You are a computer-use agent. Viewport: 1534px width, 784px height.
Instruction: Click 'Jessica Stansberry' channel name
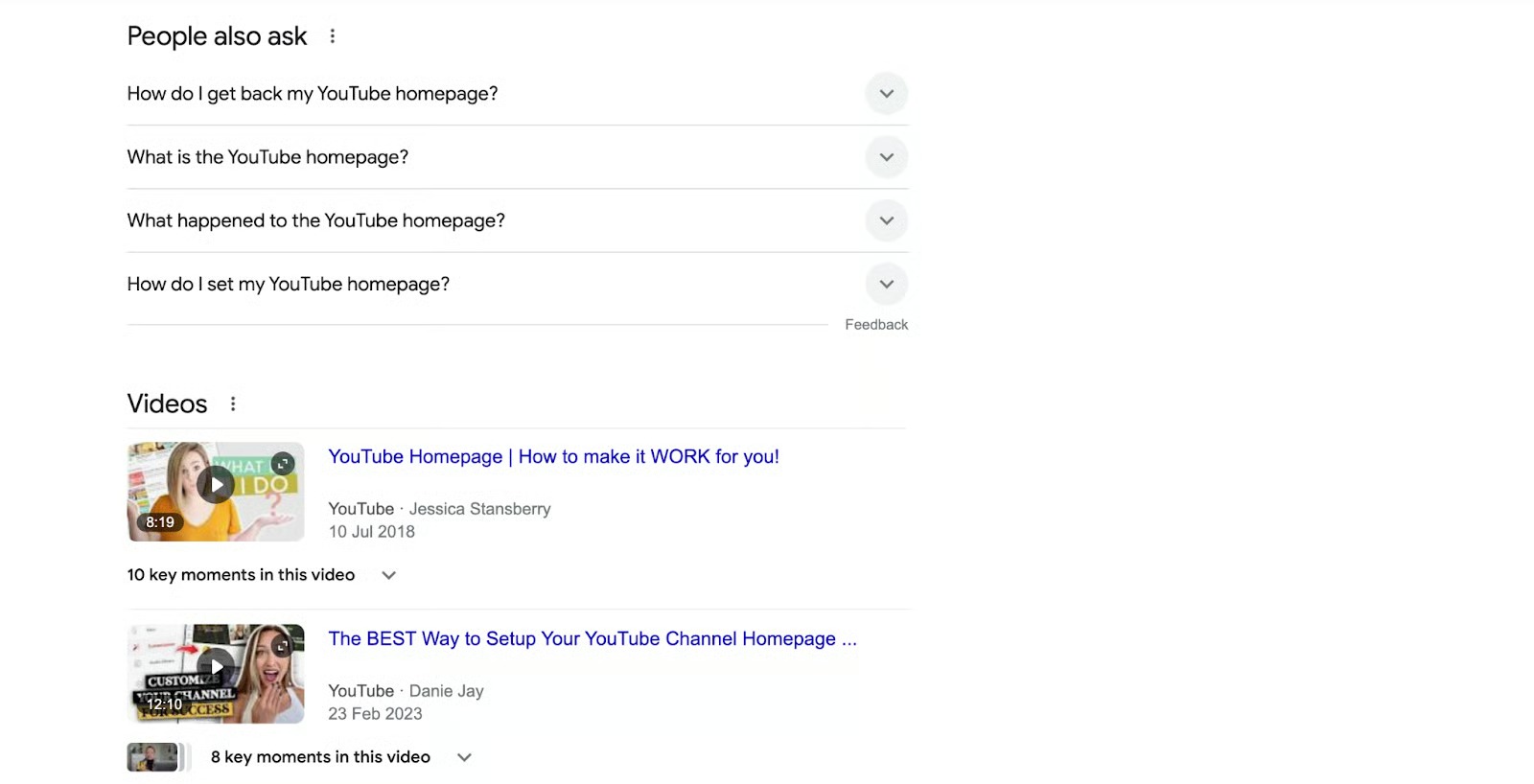479,509
